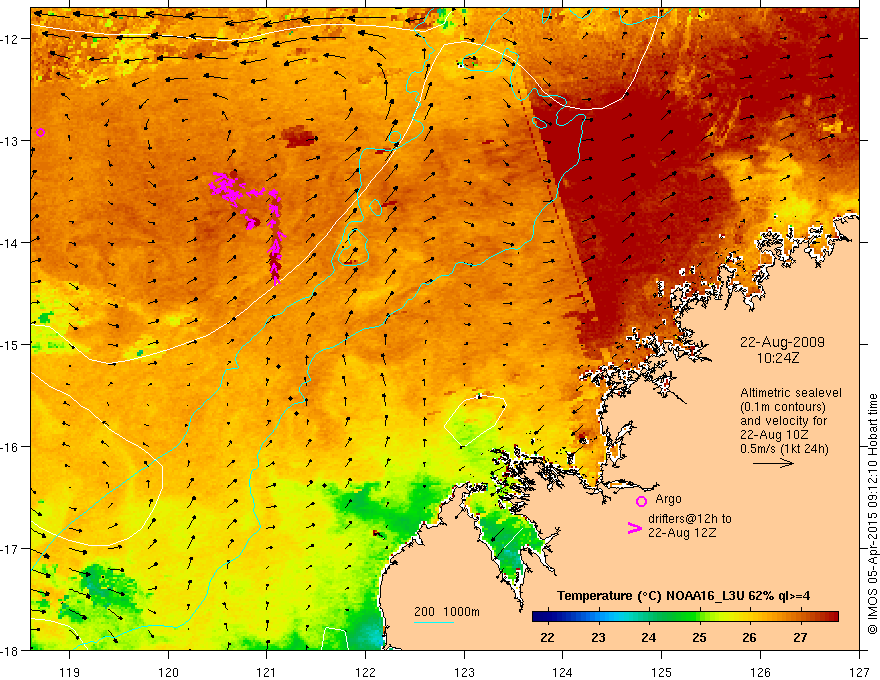Screen dimensions: 880x680
Task: Click the latitude tick label "-13"
Action: point(10,141)
